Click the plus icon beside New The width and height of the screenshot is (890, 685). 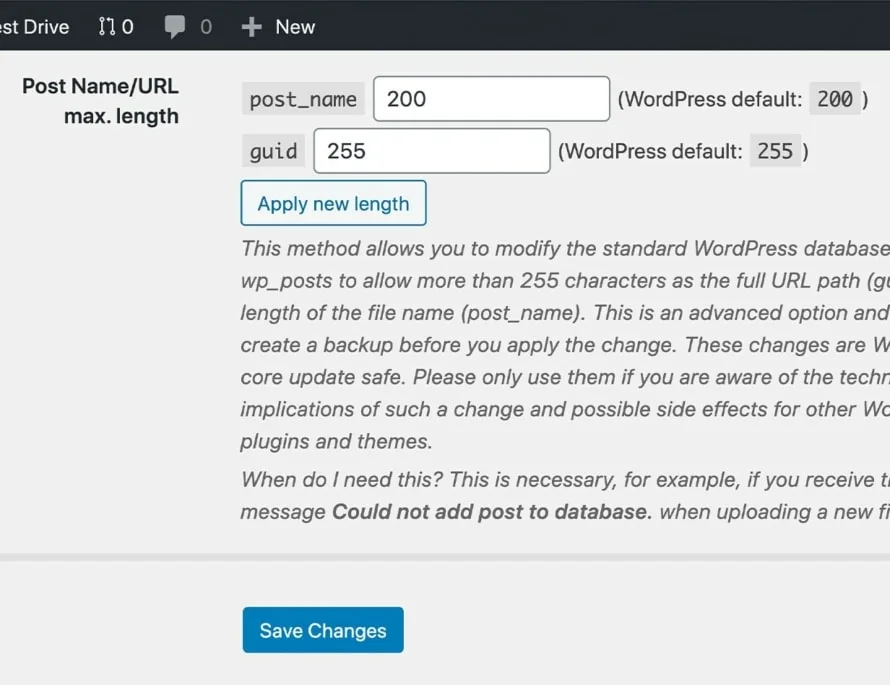click(251, 27)
